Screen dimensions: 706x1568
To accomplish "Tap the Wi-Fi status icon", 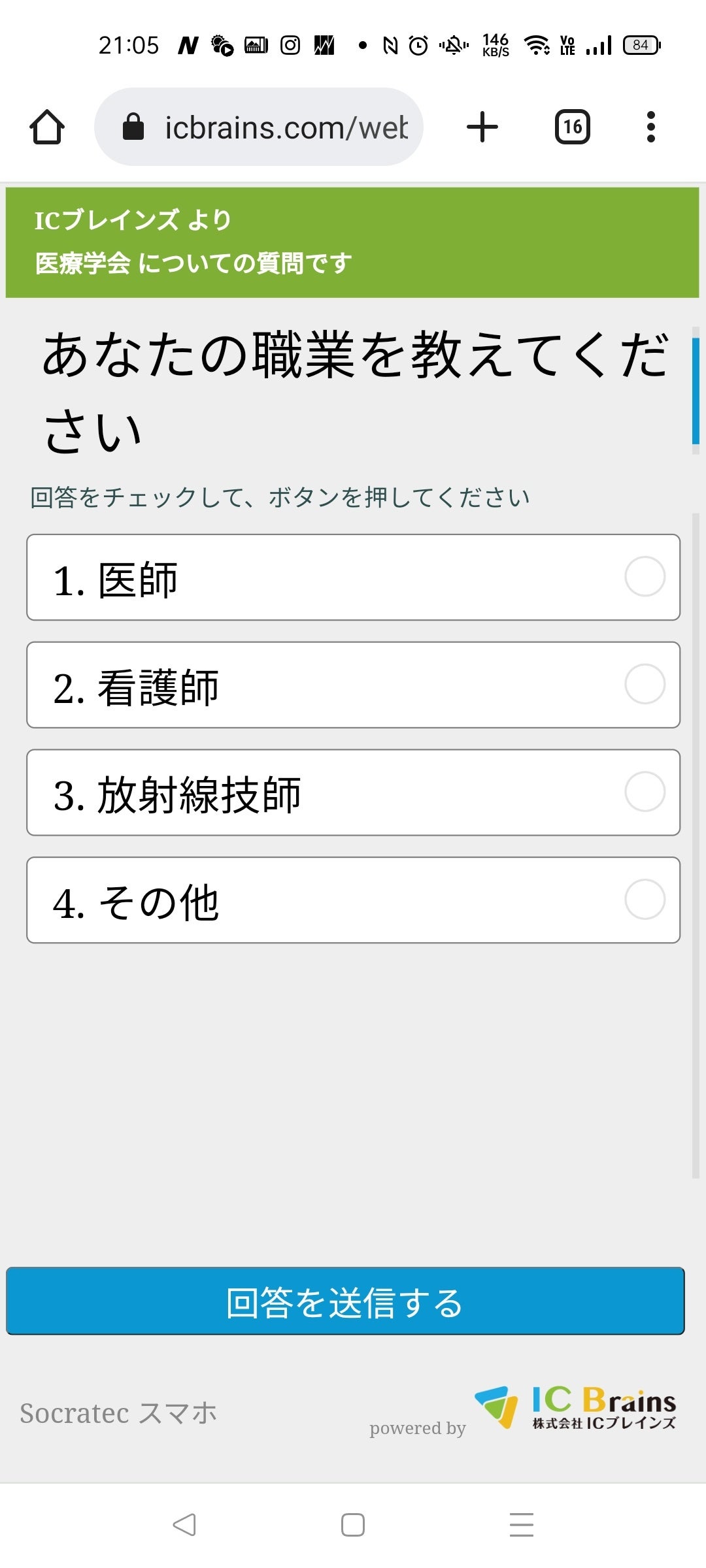I will (x=537, y=45).
